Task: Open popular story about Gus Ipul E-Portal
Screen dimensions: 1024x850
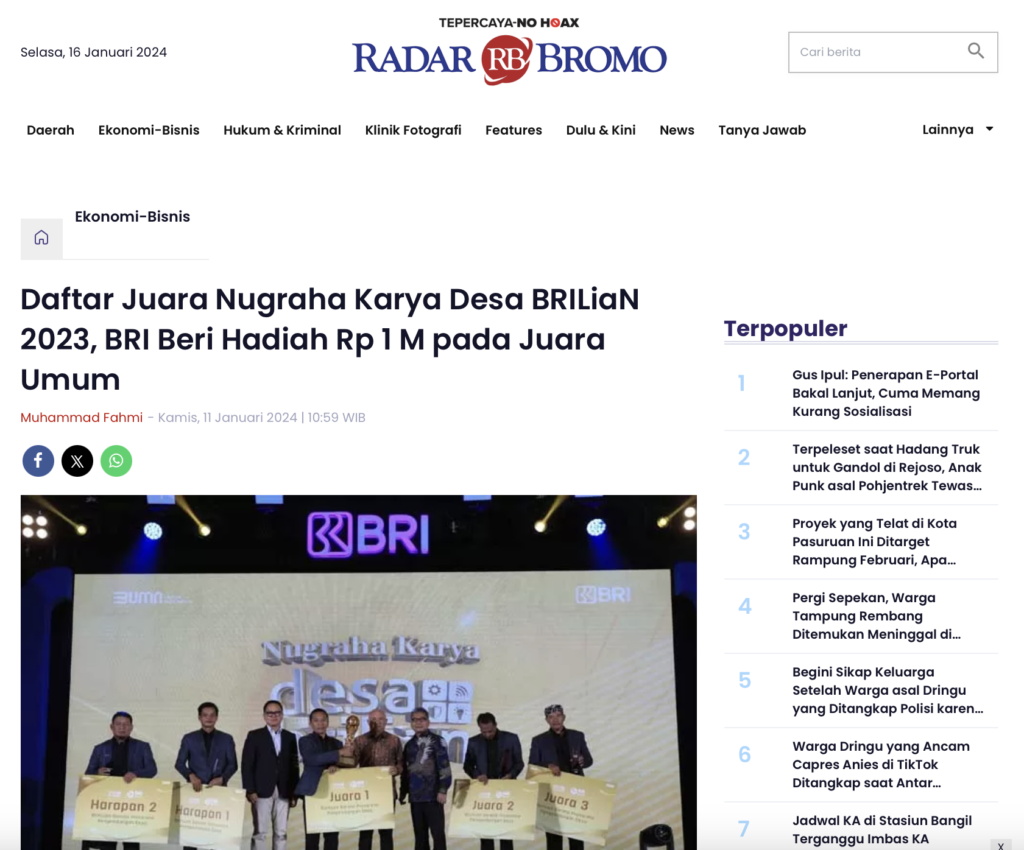Action: pyautogui.click(x=886, y=393)
